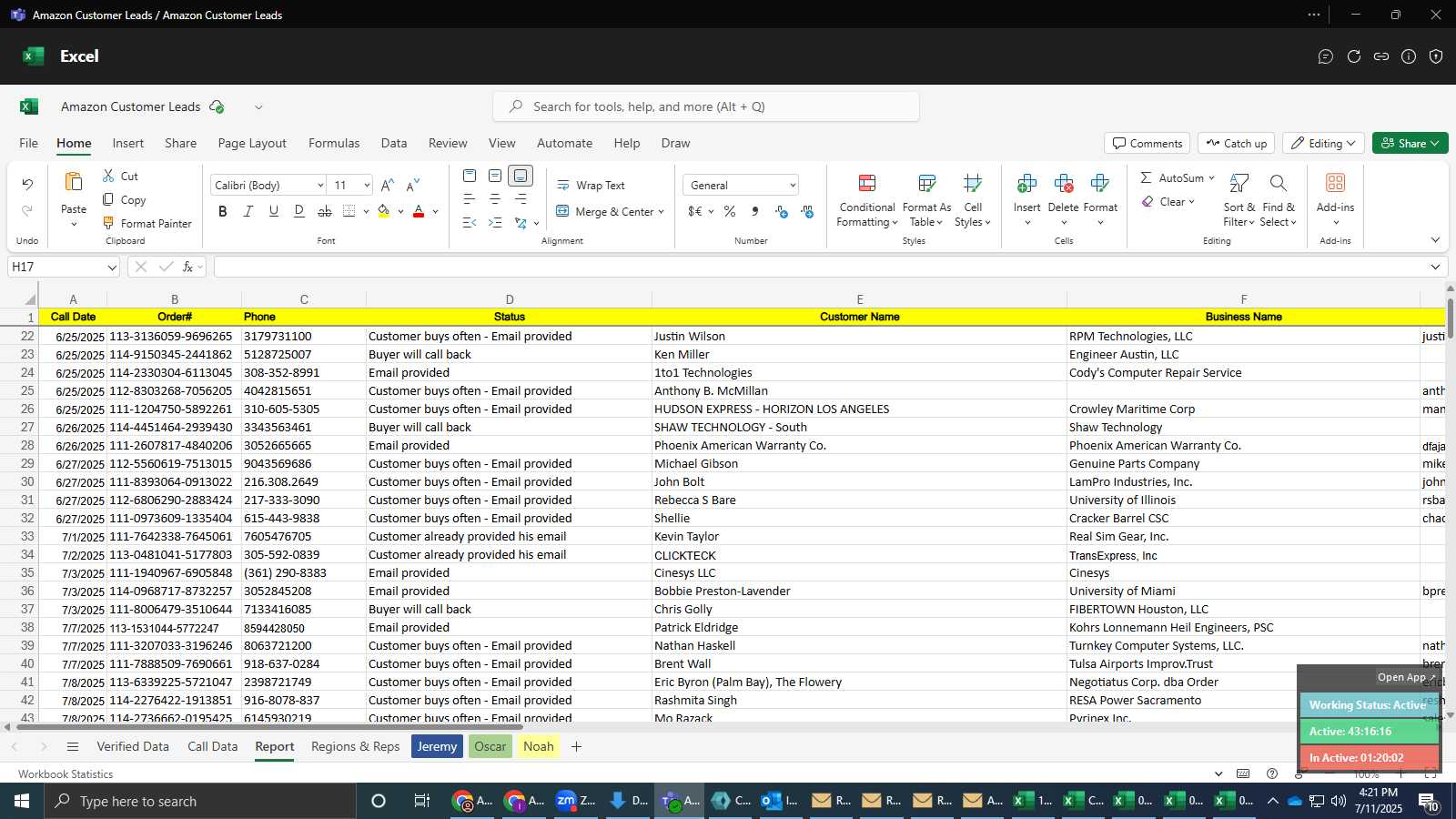Toggle Underline formatting
Viewport: 1456px width, 819px height.
click(x=274, y=211)
